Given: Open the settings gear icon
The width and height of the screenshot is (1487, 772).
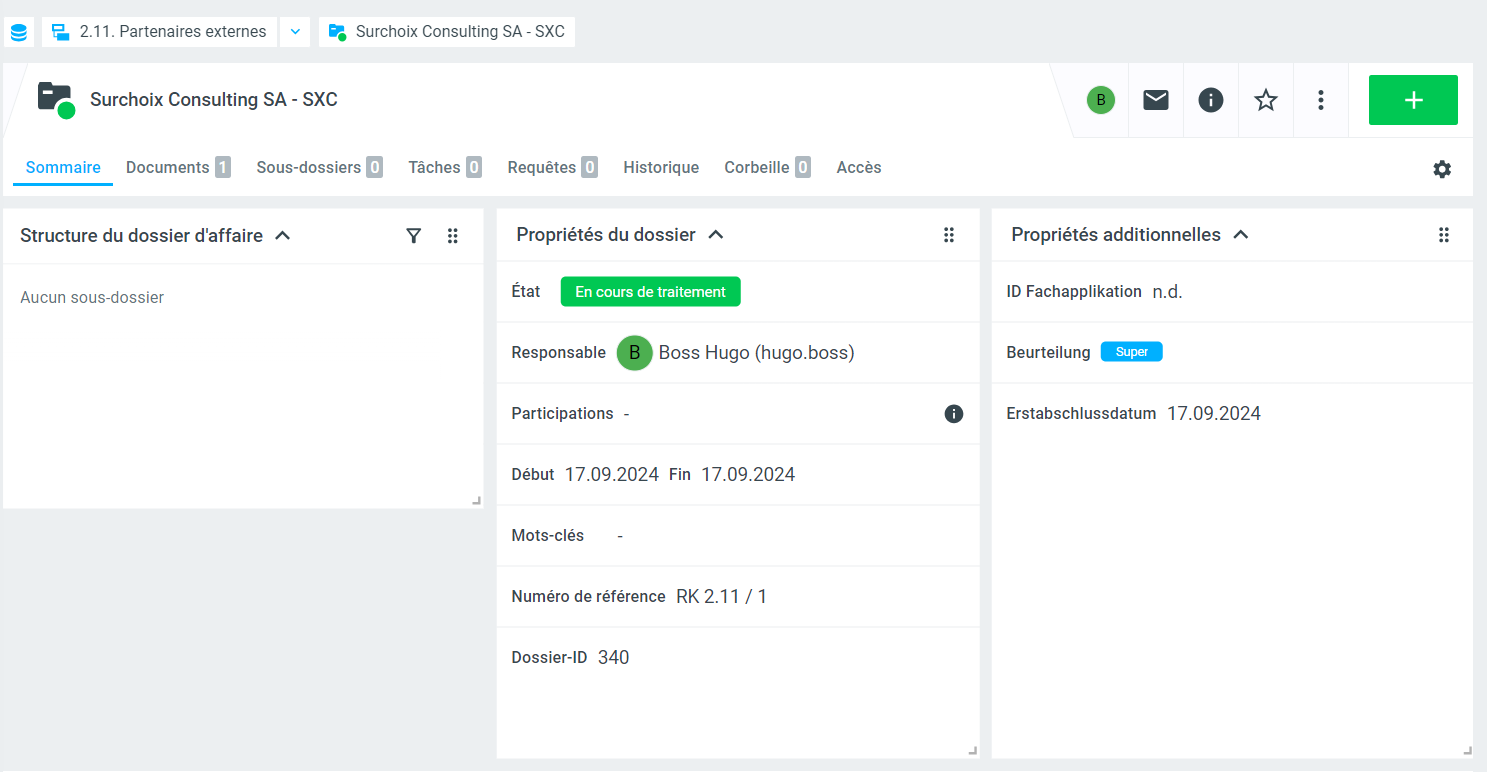Looking at the screenshot, I should pyautogui.click(x=1442, y=169).
